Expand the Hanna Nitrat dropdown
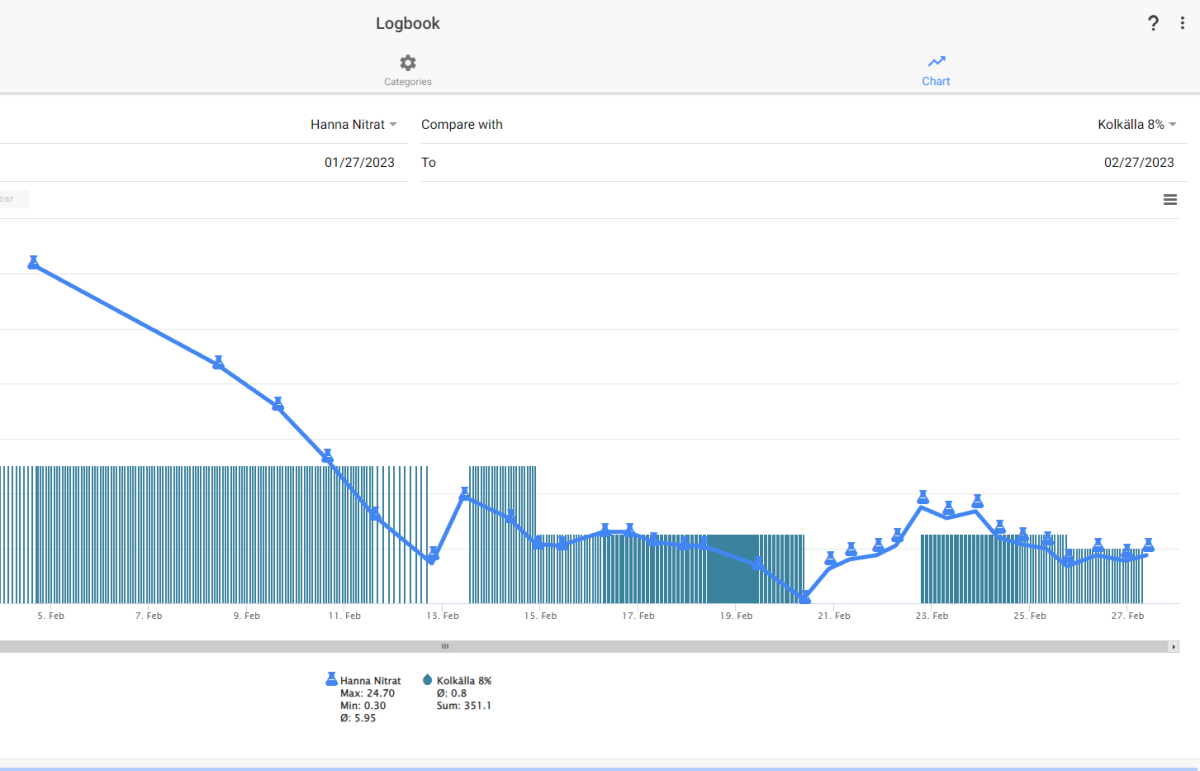Viewport: 1200px width, 771px height. pos(354,125)
